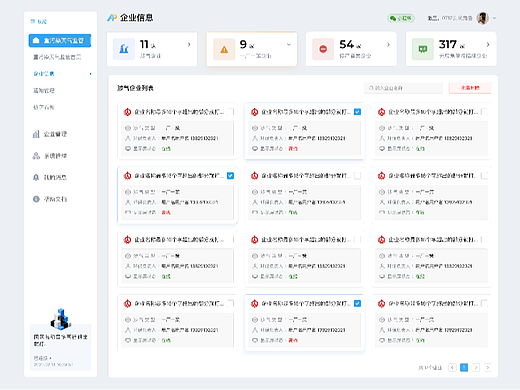The width and height of the screenshot is (520, 390).
Task: Click the users icon for 系统管理
Action: tap(36, 156)
